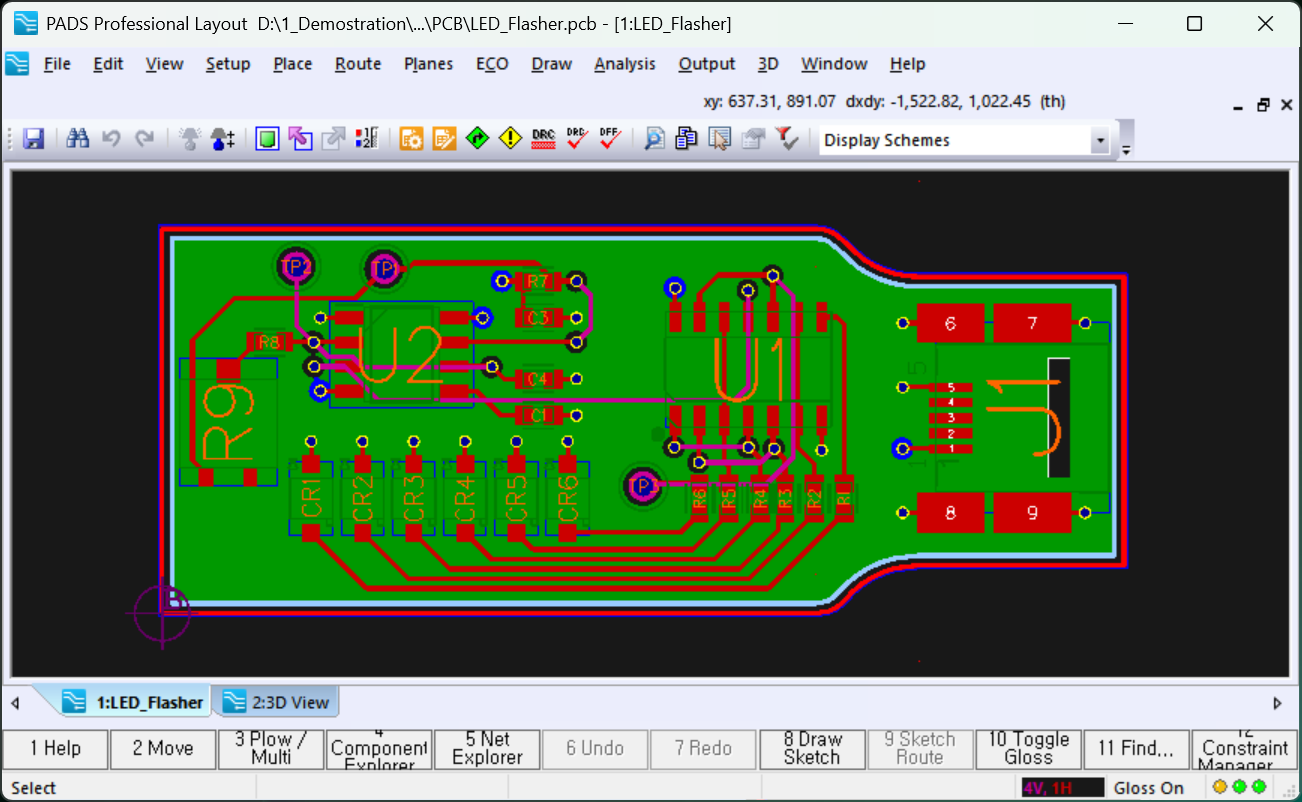Click the DRC icon with red underline
The width and height of the screenshot is (1302, 802).
(x=543, y=139)
